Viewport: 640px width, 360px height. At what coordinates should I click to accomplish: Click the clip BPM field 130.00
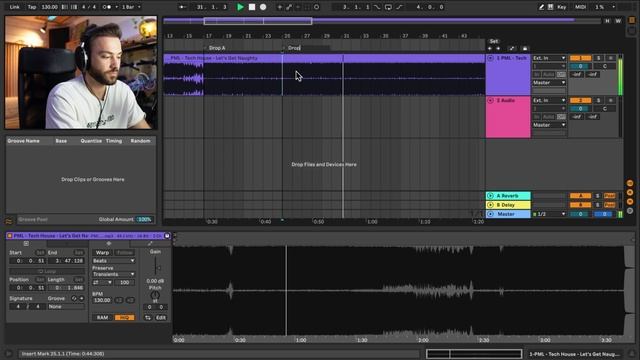pyautogui.click(x=102, y=300)
